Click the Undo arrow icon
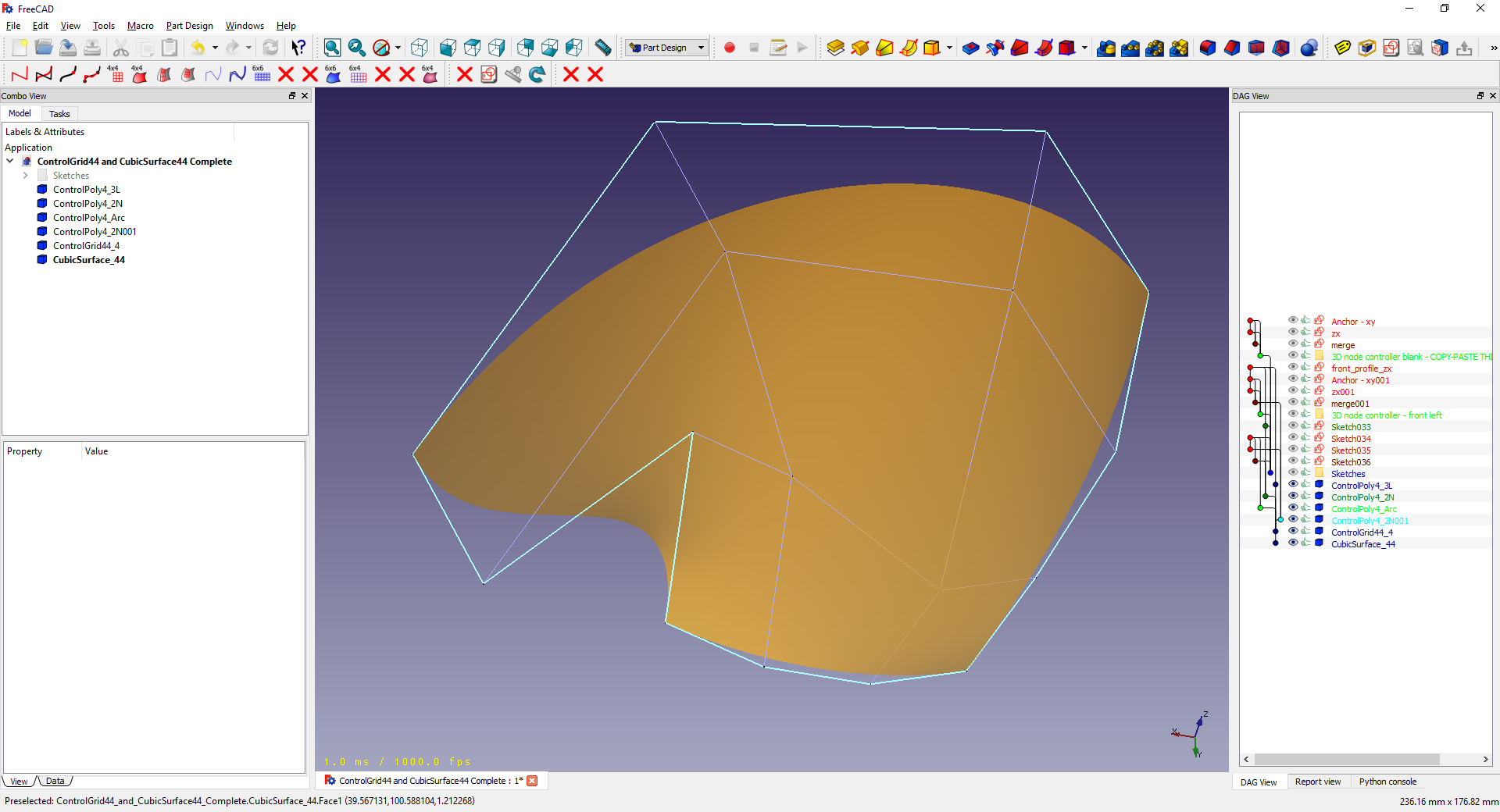1500x812 pixels. click(198, 48)
